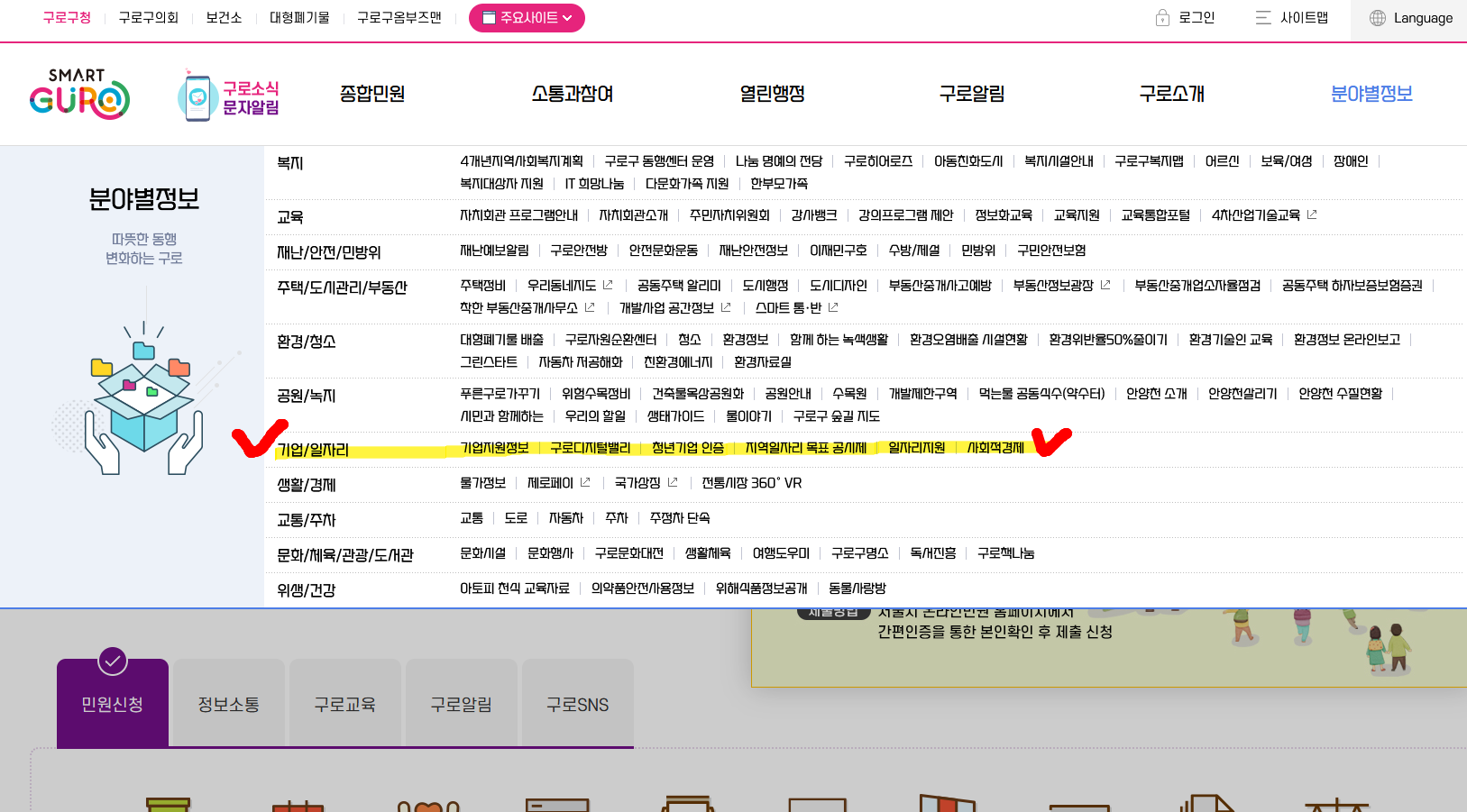Screen dimensions: 1467x812
Task: Open the 열린행정 main menu
Action: coord(773,94)
